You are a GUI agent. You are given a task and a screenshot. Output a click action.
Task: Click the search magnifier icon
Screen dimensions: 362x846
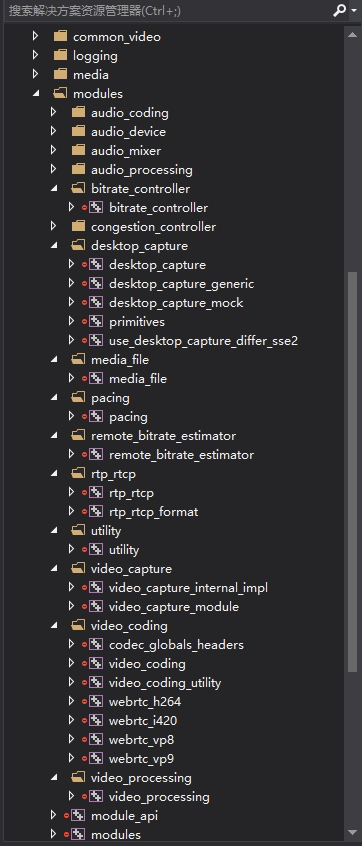pos(339,10)
